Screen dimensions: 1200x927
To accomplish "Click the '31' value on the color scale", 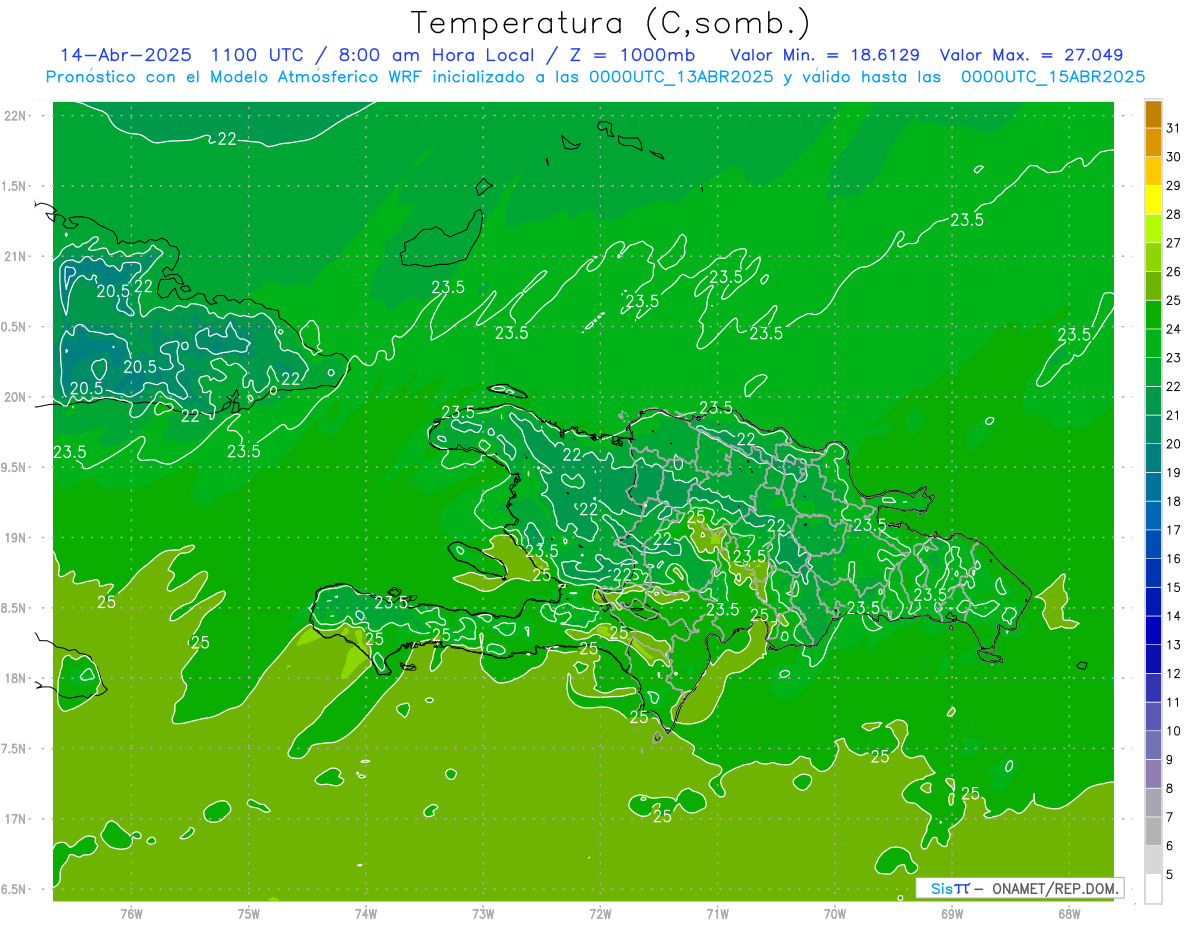I will [x=1173, y=128].
